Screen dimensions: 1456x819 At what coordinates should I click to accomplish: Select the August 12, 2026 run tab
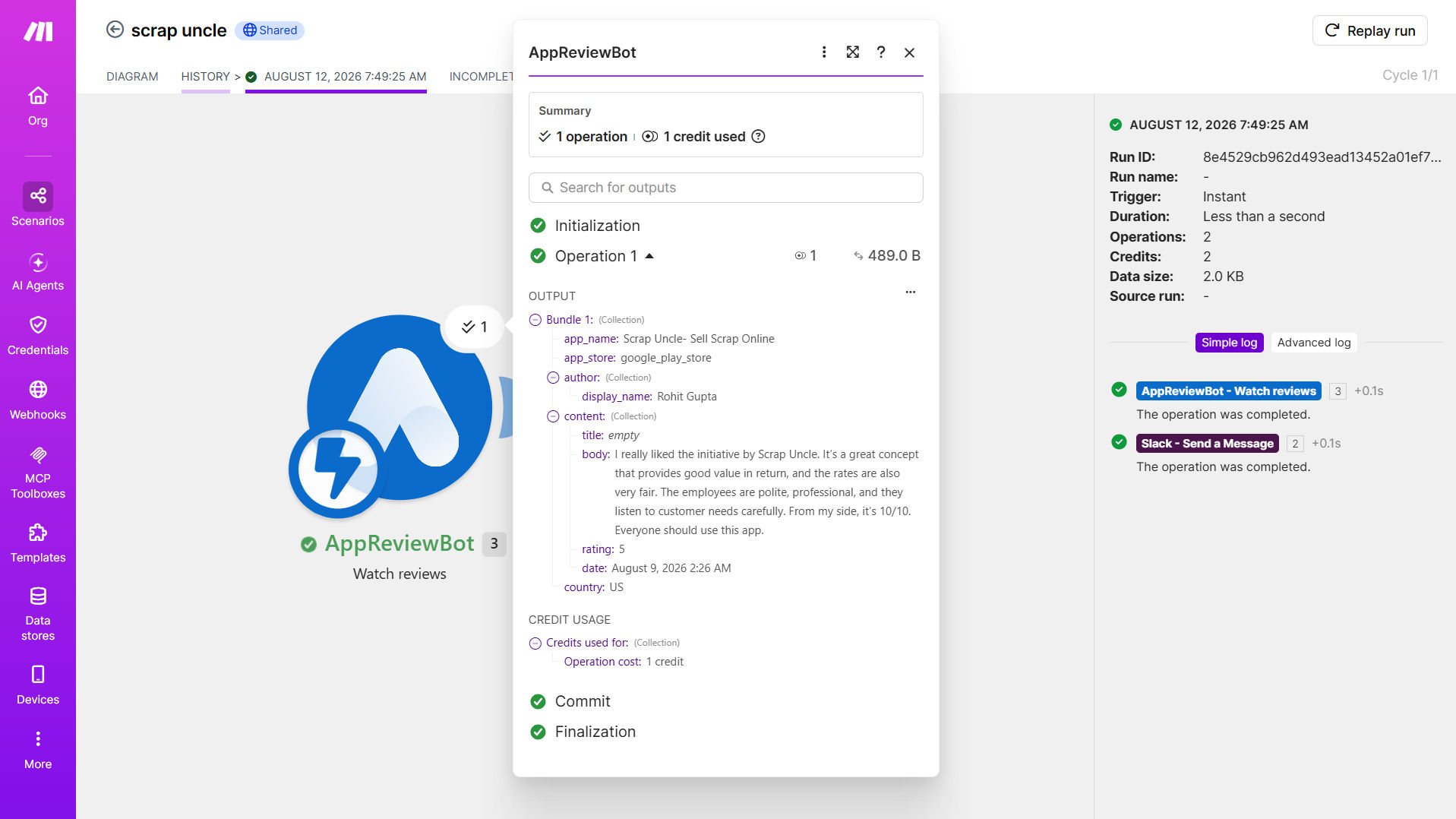click(336, 77)
